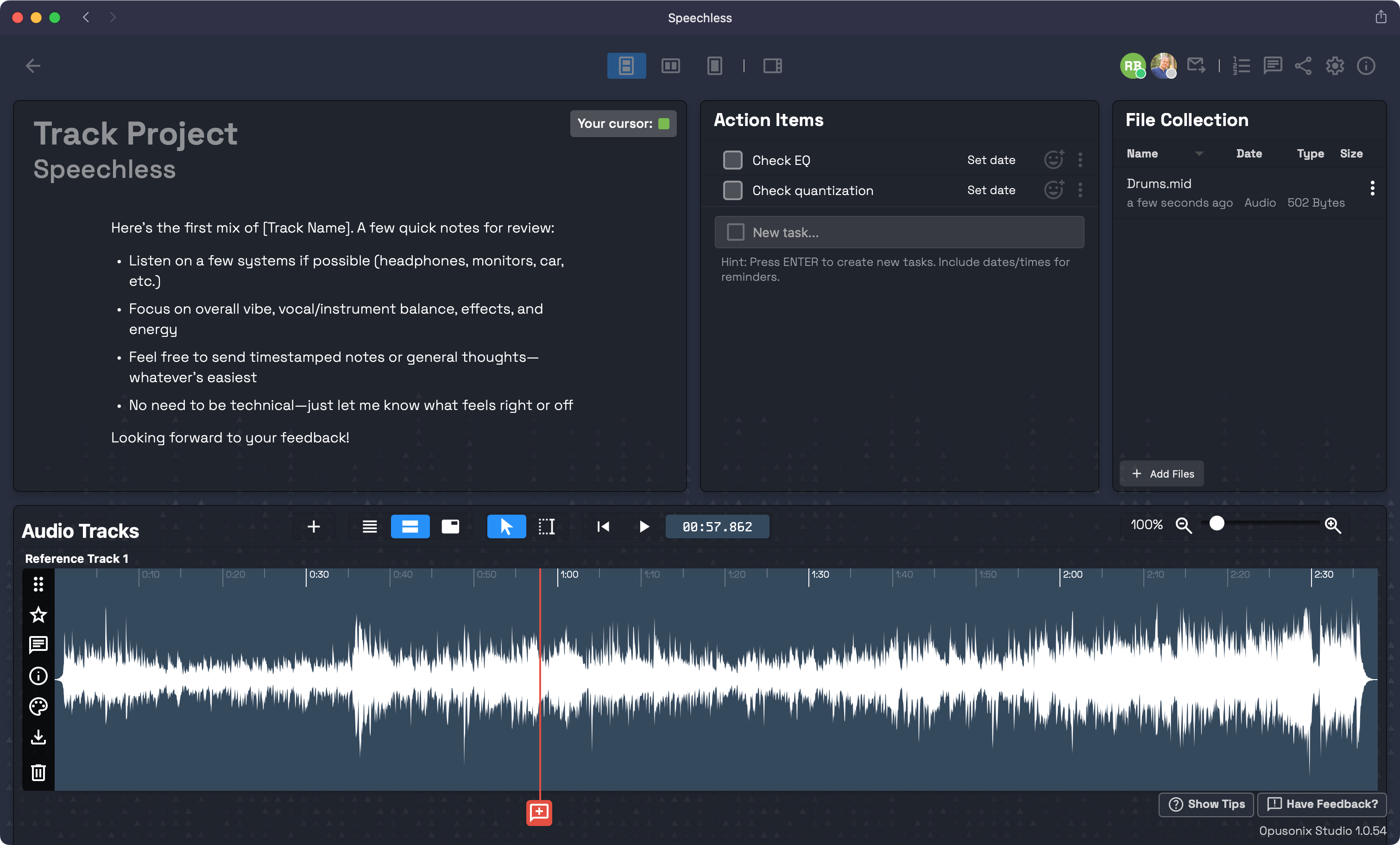Check the Check EQ task
Screen dimensions: 1400x845
tap(732, 160)
